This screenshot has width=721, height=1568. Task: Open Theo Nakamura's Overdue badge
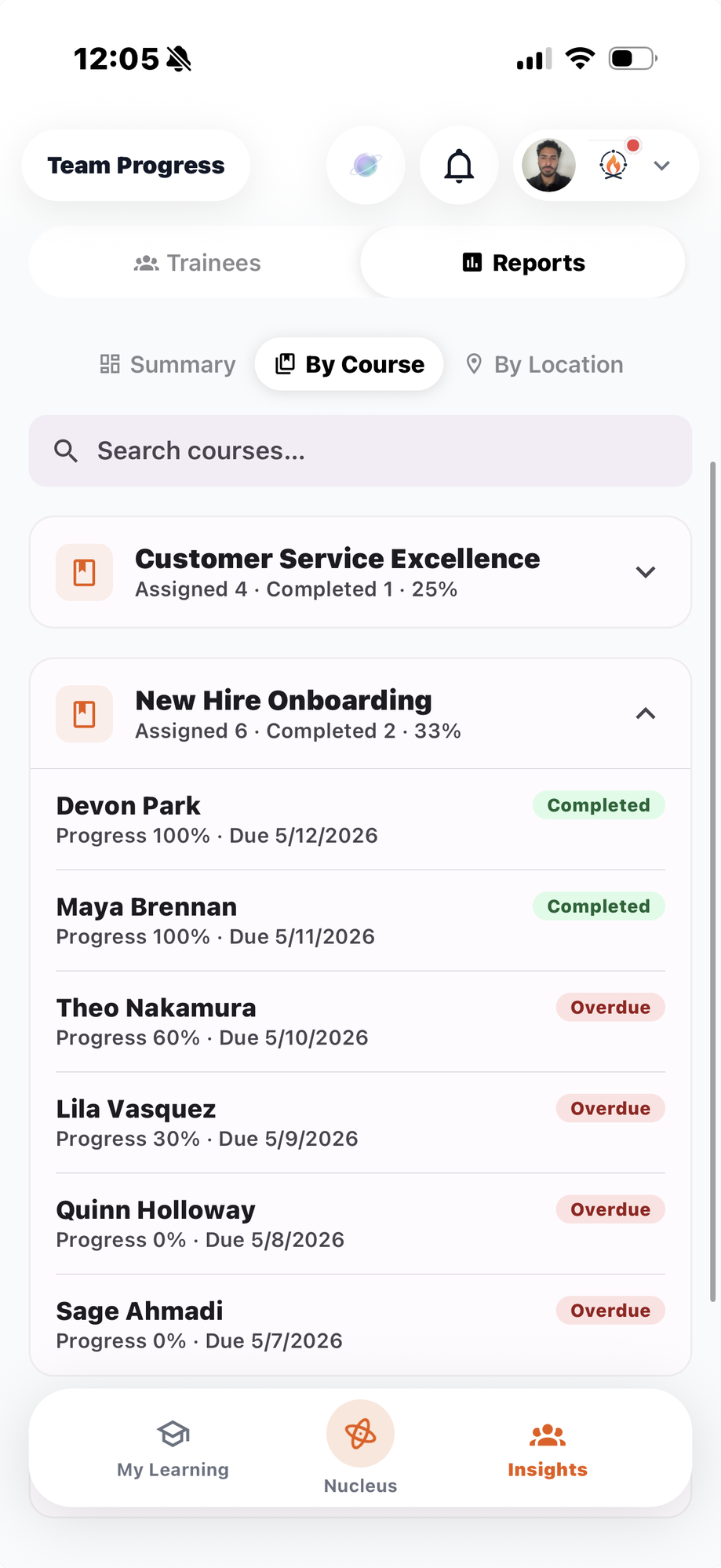tap(610, 1007)
